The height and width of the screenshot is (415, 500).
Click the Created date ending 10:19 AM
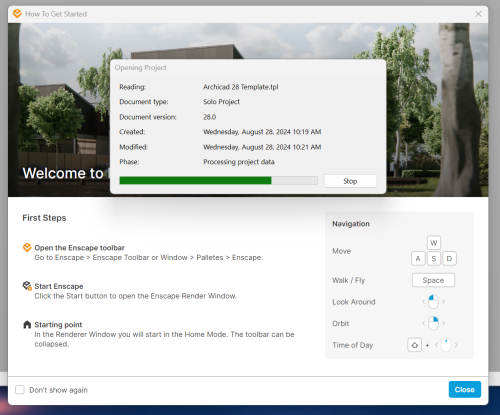pos(262,132)
